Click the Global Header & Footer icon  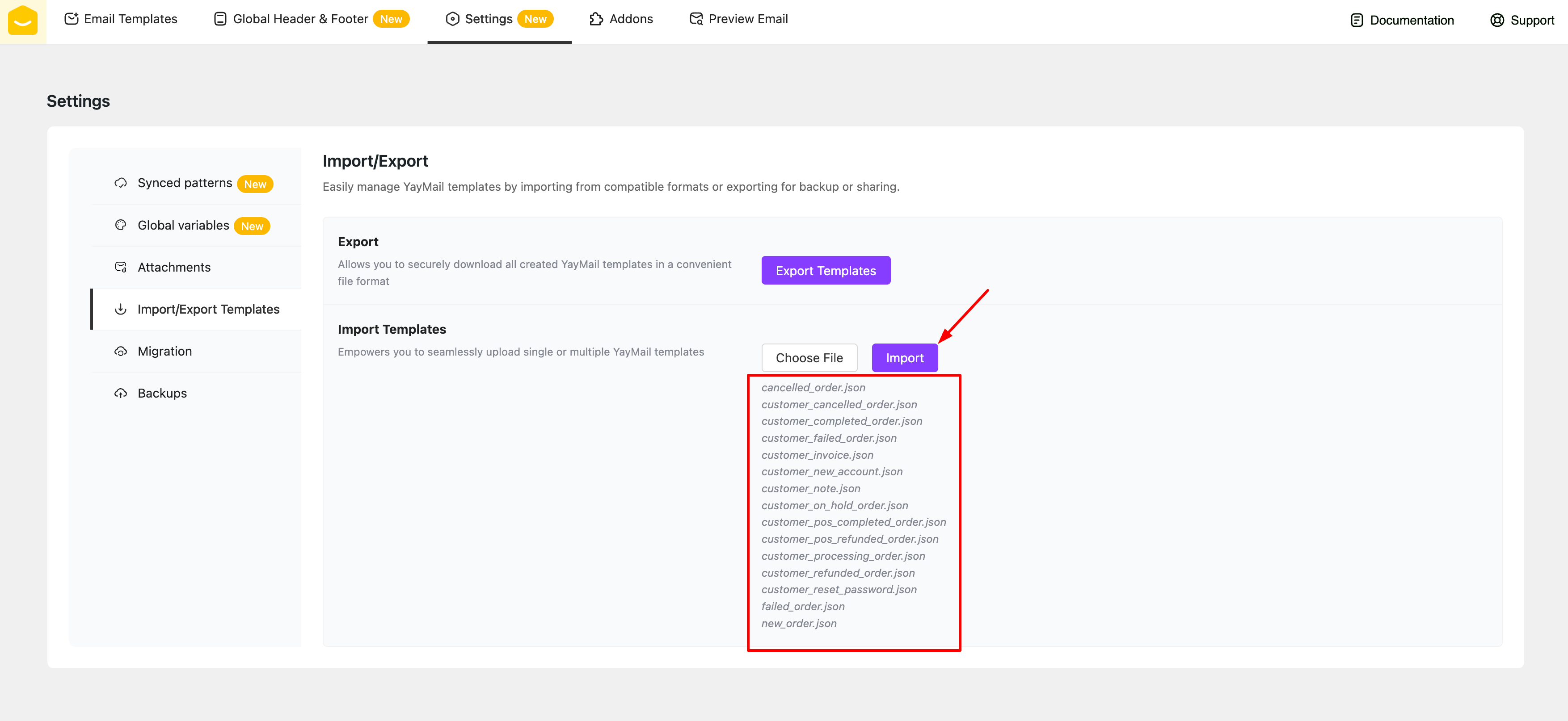coord(220,19)
